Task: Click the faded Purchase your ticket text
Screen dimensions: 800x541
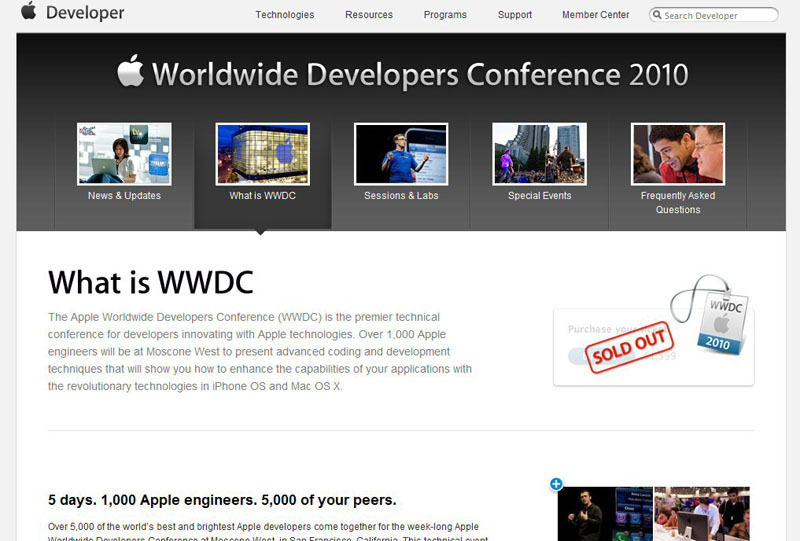Action: (x=617, y=329)
